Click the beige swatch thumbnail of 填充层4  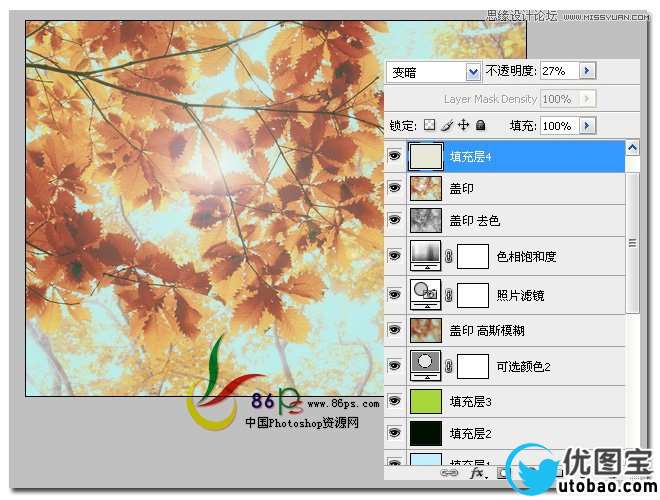tap(426, 156)
